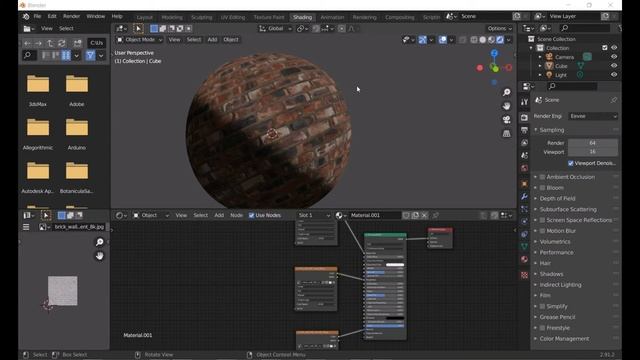Hide Cube with its eye icon
Screen dimensions: 640x360
pos(614,66)
